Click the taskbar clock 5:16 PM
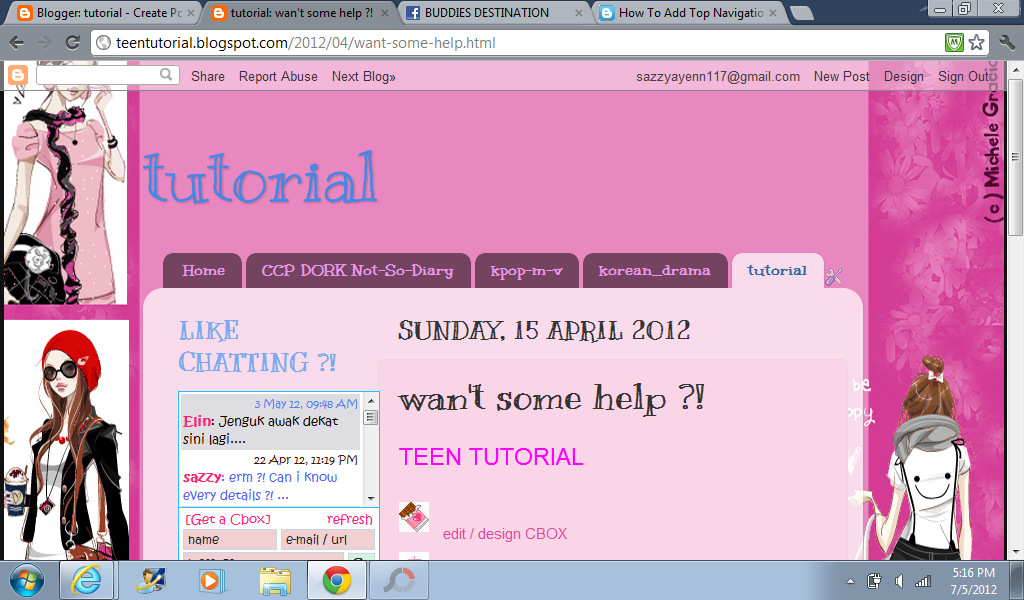This screenshot has width=1024, height=600. (973, 573)
